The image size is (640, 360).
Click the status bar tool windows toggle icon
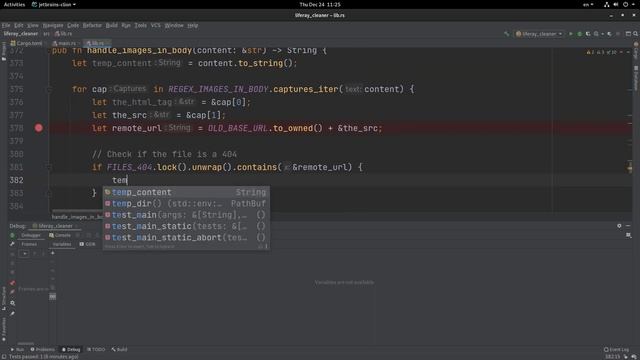point(3,357)
